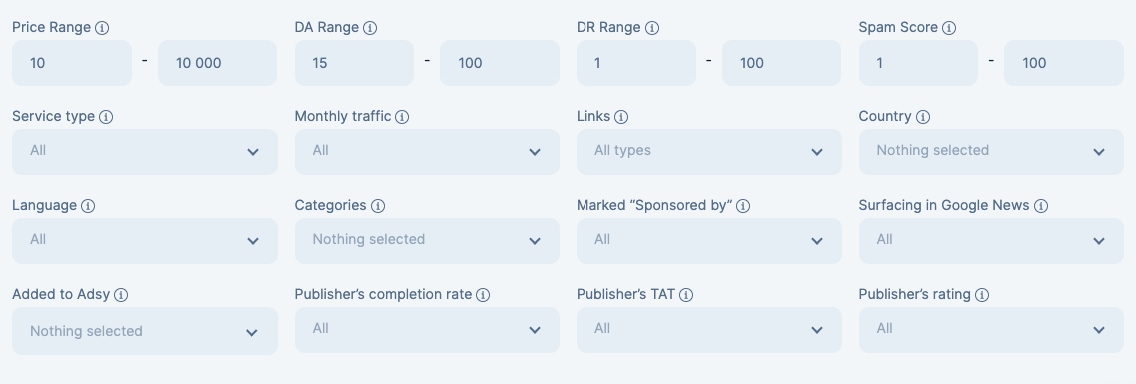Image resolution: width=1136 pixels, height=384 pixels.
Task: Click the info icon next to Publisher's completion rate
Action: pyautogui.click(x=483, y=296)
